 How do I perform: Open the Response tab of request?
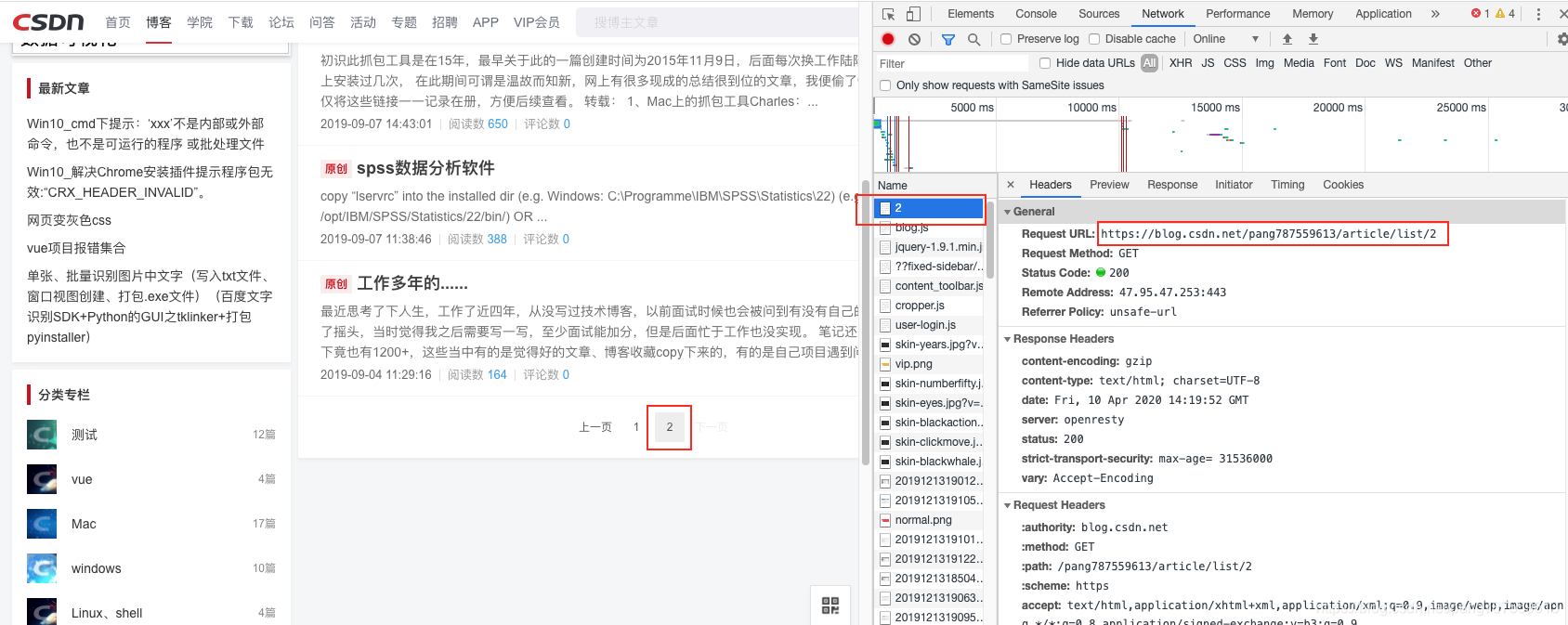pyautogui.click(x=1172, y=185)
